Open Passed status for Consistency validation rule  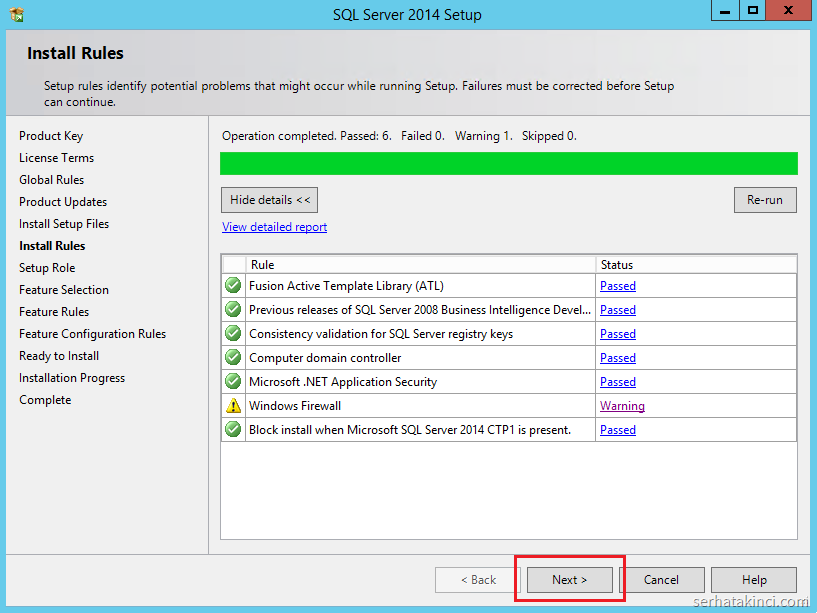point(618,334)
